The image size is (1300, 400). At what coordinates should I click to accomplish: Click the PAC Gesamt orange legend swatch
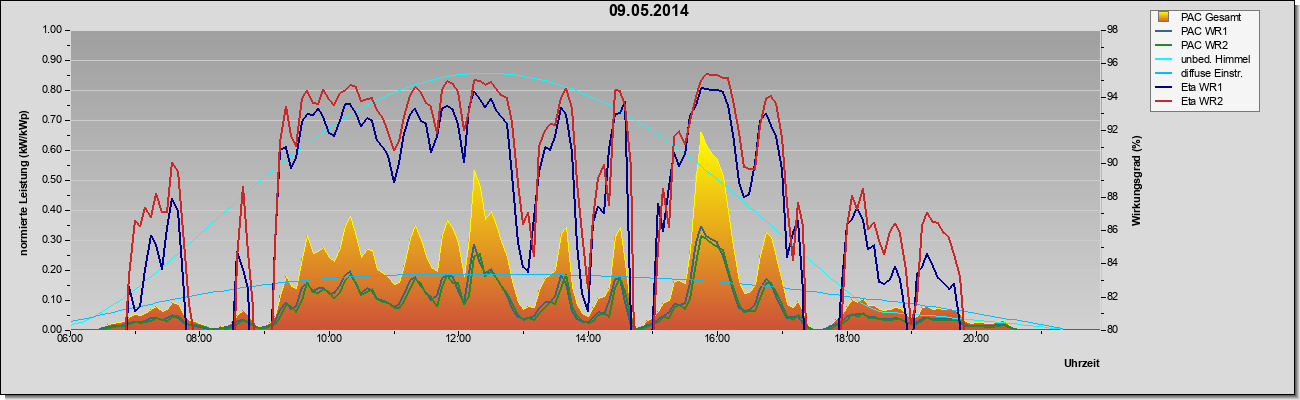1164,17
